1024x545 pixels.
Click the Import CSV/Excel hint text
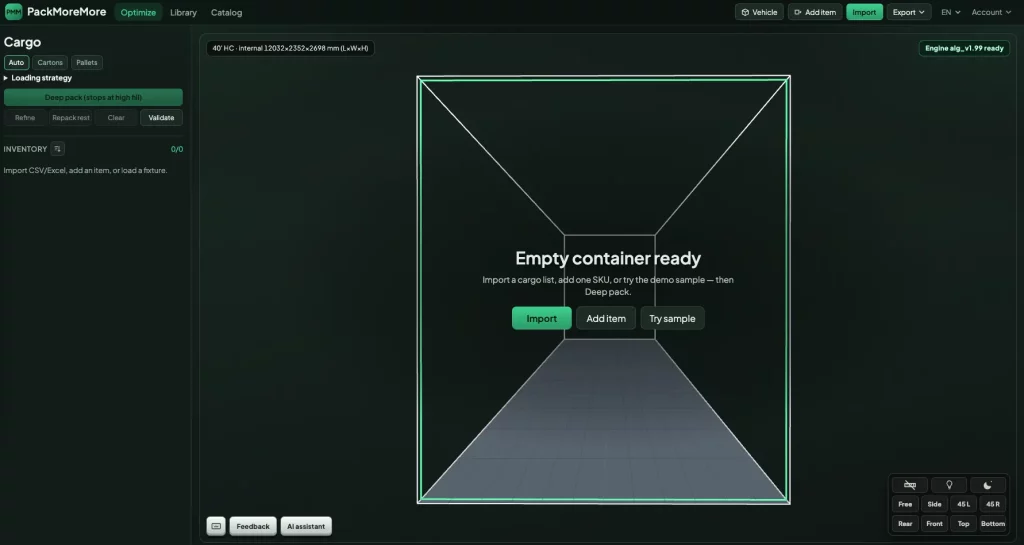click(x=86, y=170)
